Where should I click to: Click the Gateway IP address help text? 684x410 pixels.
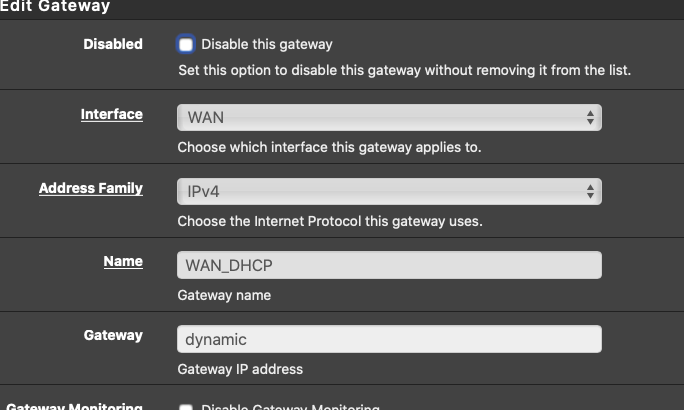[x=240, y=369]
